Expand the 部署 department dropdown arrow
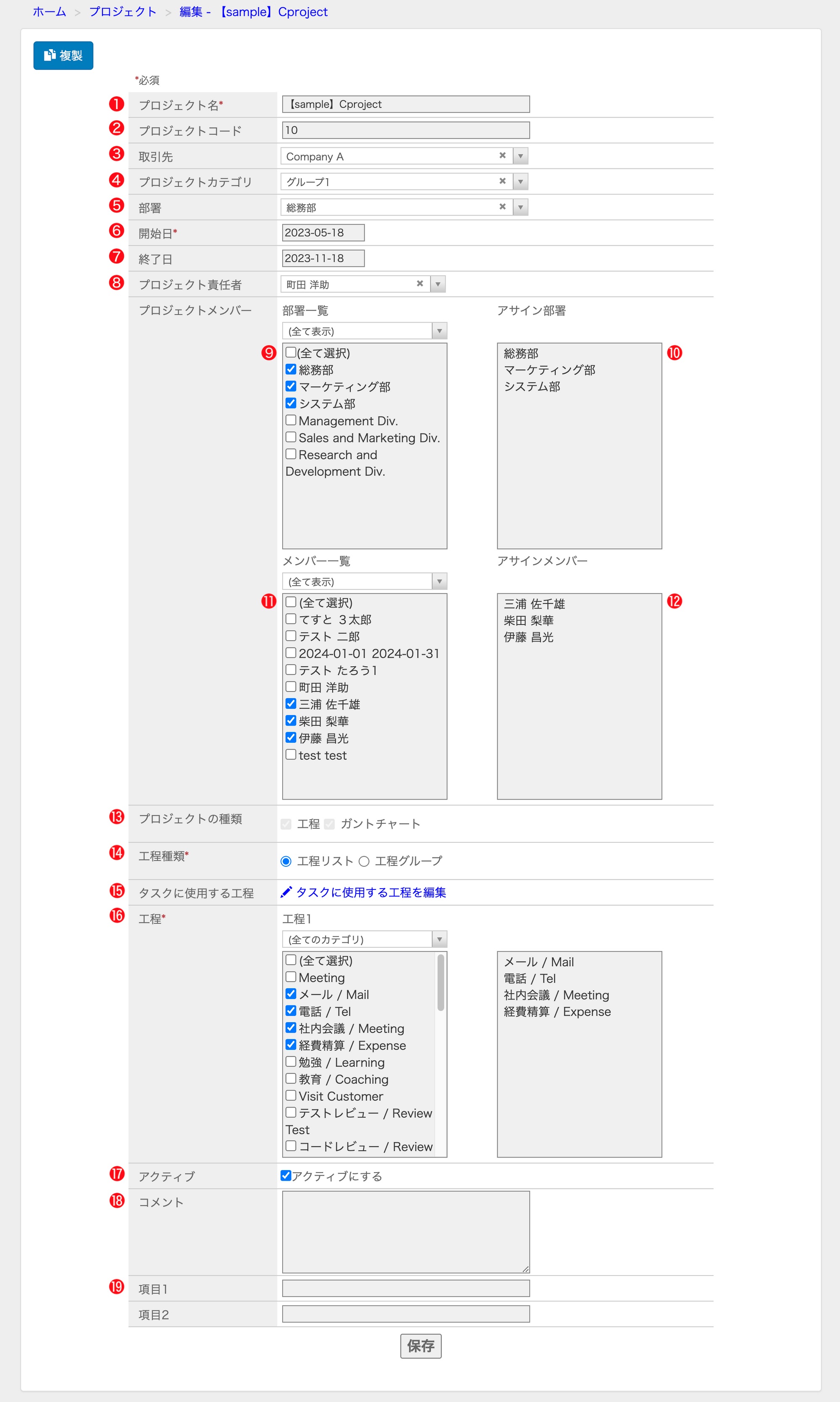The image size is (840, 1402). tap(520, 207)
